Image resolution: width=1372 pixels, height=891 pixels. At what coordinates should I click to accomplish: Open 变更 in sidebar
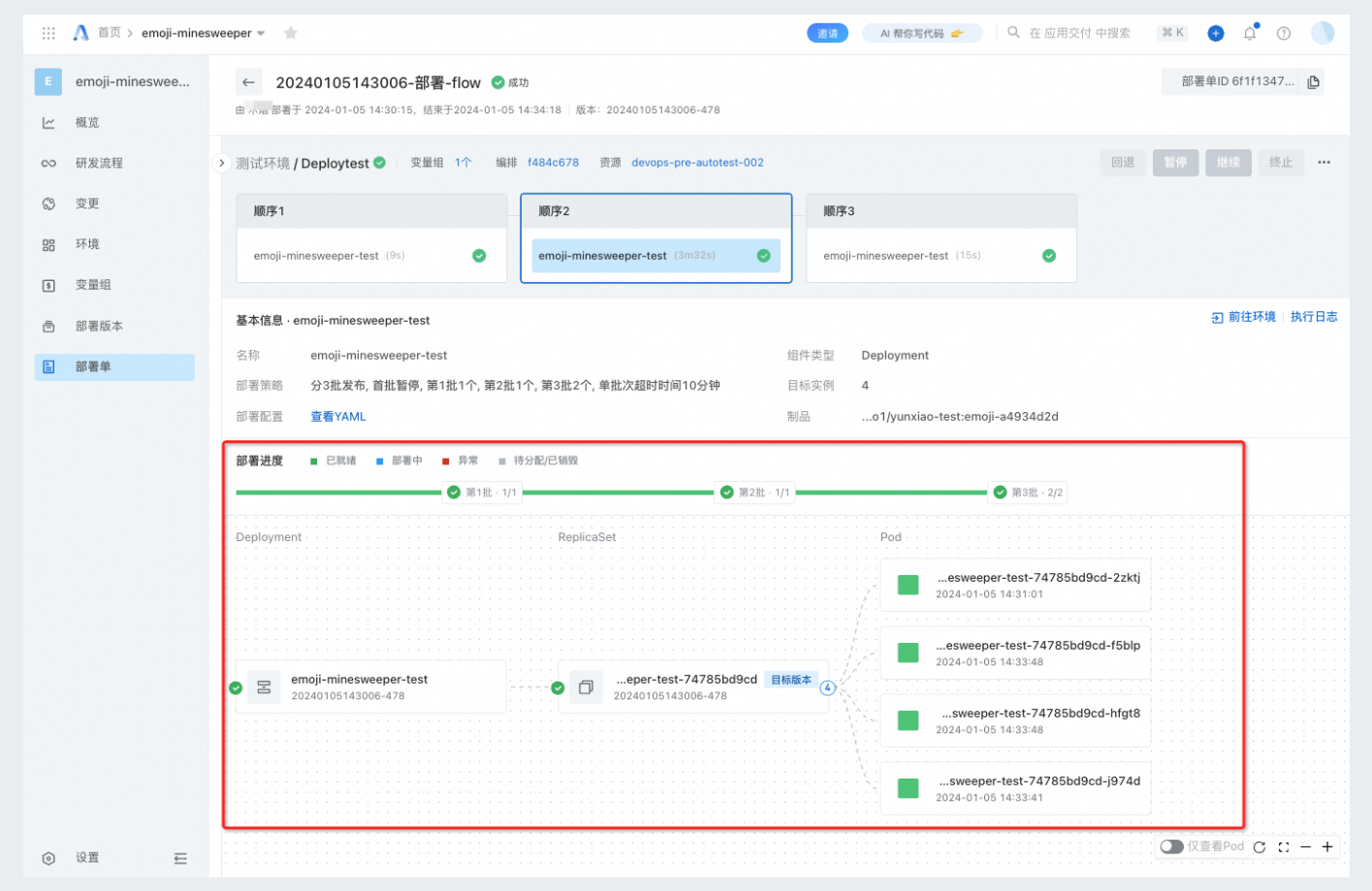click(114, 204)
